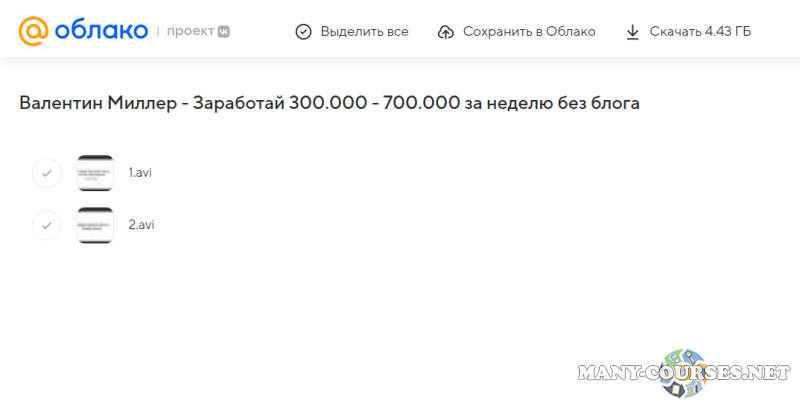Click the download arrow icon
The width and height of the screenshot is (800, 406).
pos(632,32)
